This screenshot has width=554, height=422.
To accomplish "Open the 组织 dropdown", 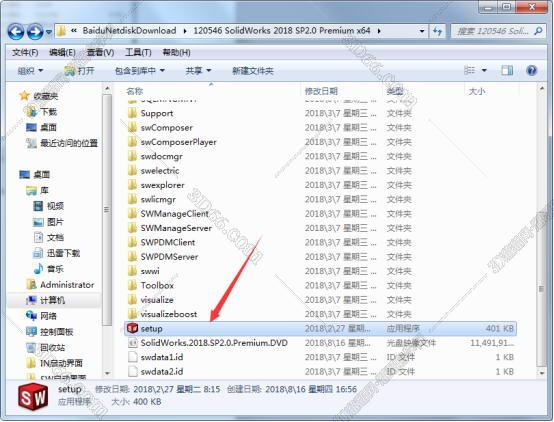I will click(x=30, y=71).
